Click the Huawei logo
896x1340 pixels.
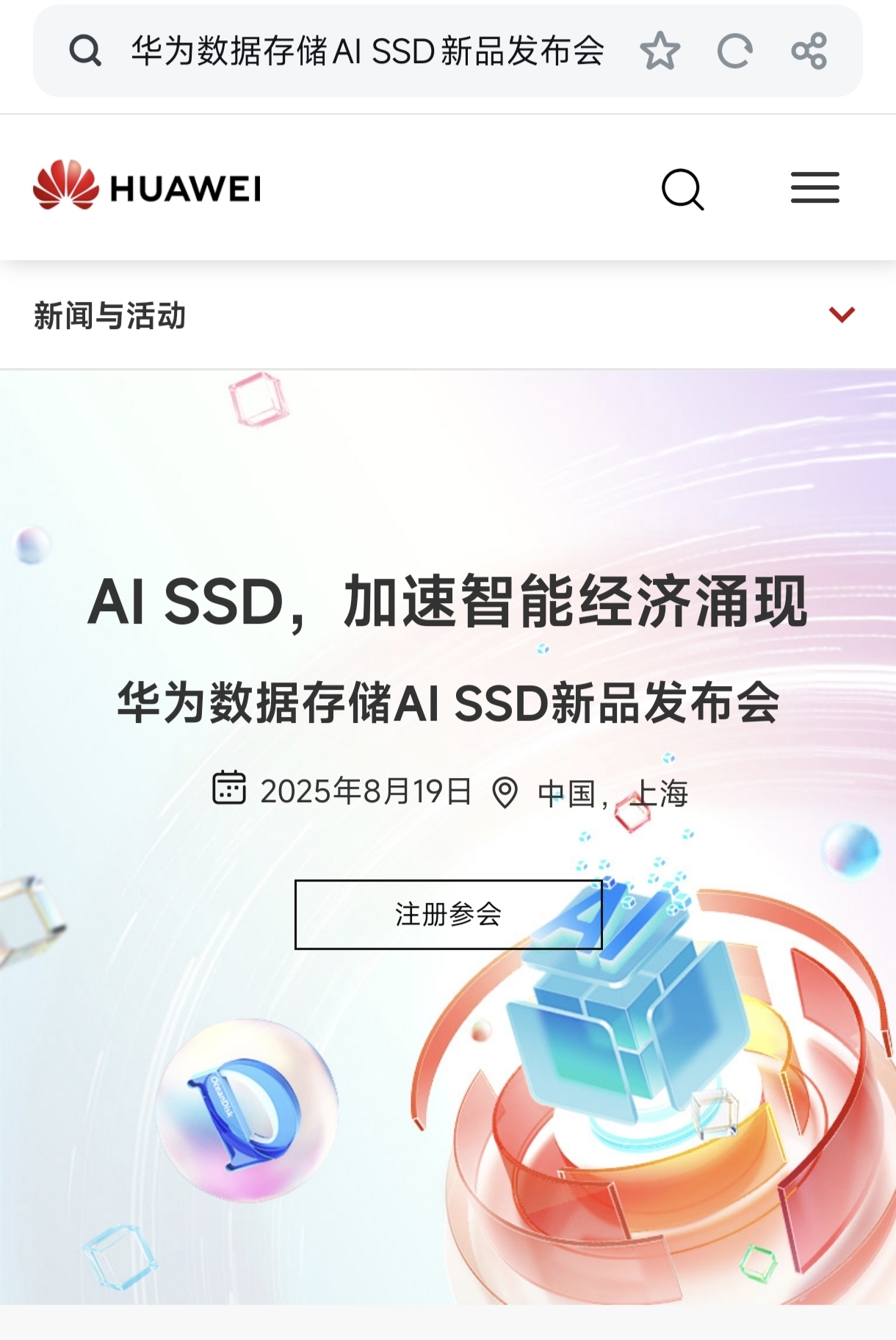(147, 185)
